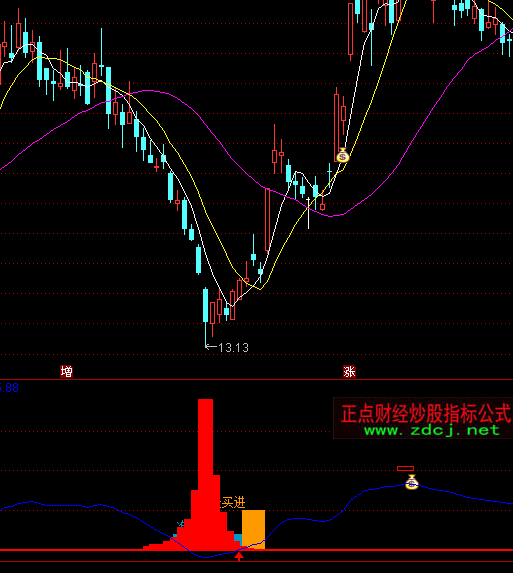Click the money bag icon on blue indicator line

(412, 482)
